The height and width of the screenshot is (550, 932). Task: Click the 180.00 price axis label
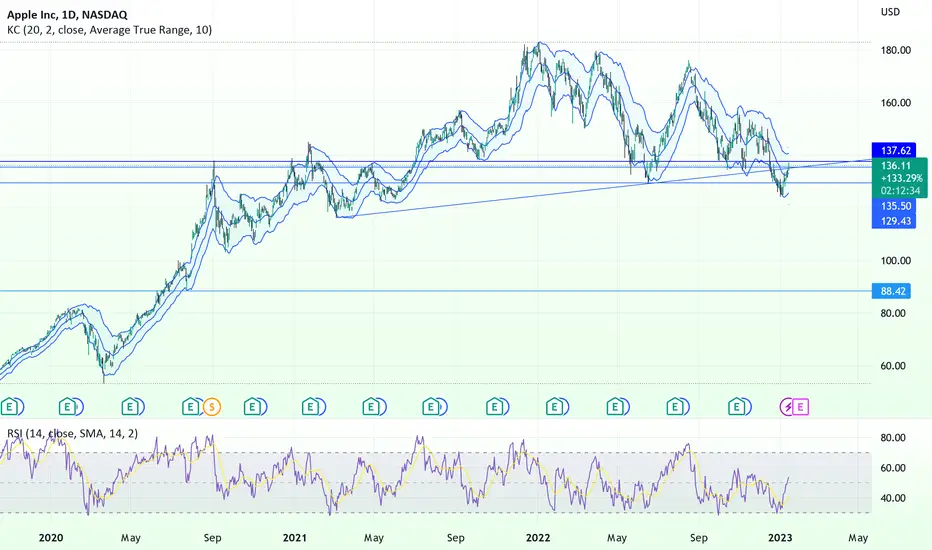click(896, 51)
